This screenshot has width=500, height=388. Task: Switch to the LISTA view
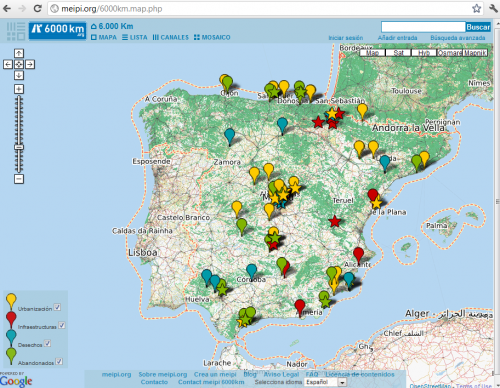click(135, 37)
